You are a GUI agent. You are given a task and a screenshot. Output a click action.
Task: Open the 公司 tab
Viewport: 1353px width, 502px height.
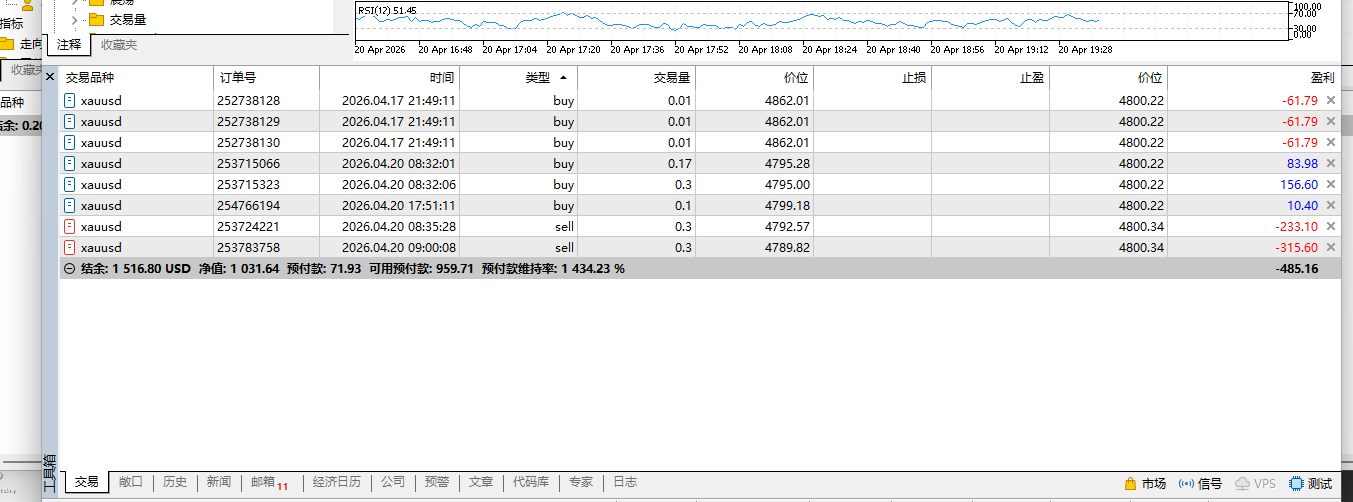click(x=393, y=482)
